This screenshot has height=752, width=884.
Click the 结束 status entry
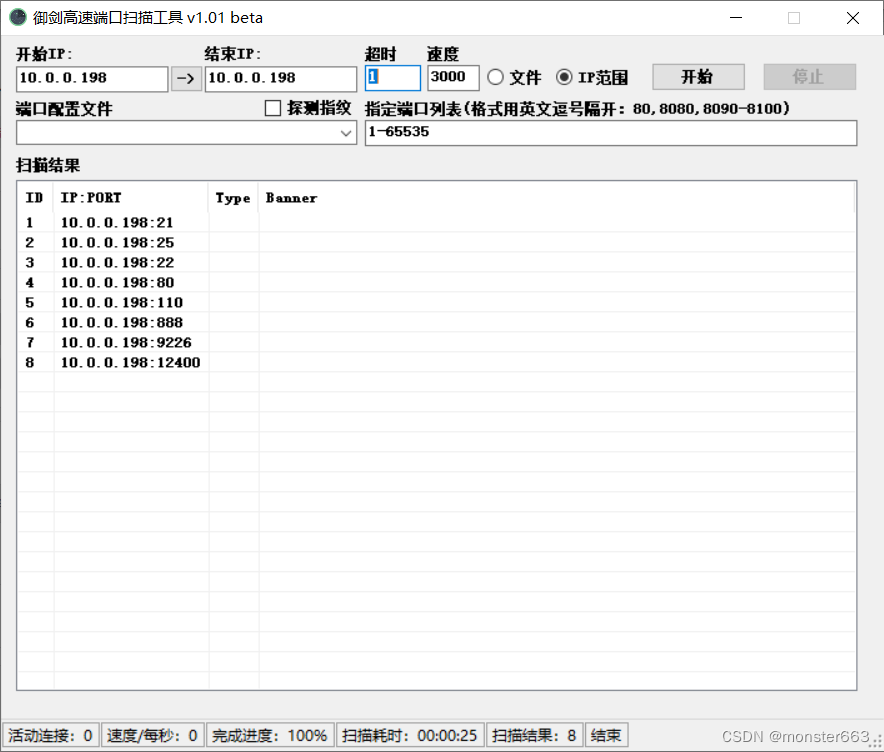(x=607, y=736)
